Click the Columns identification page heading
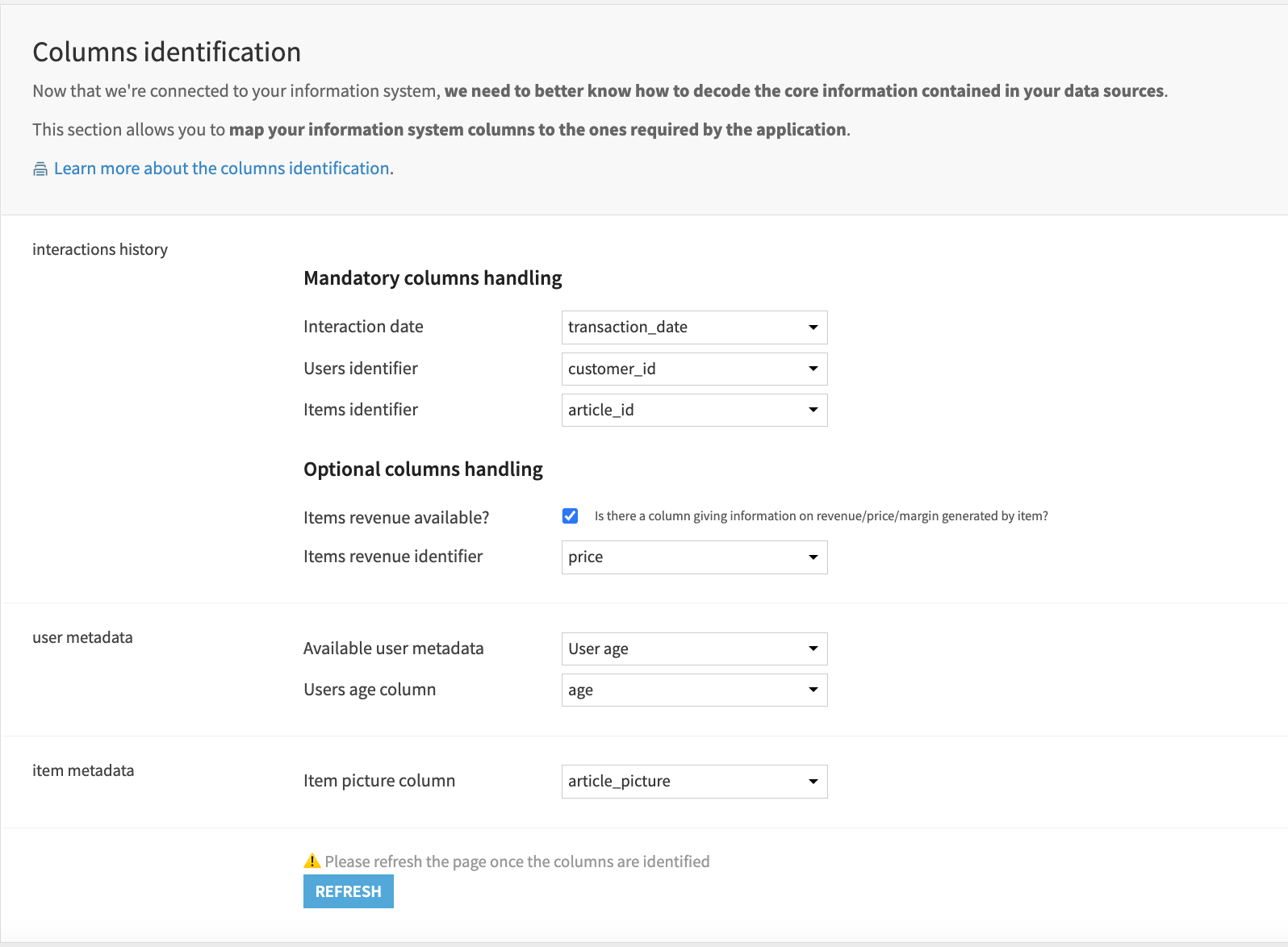1288x947 pixels. coord(166,52)
